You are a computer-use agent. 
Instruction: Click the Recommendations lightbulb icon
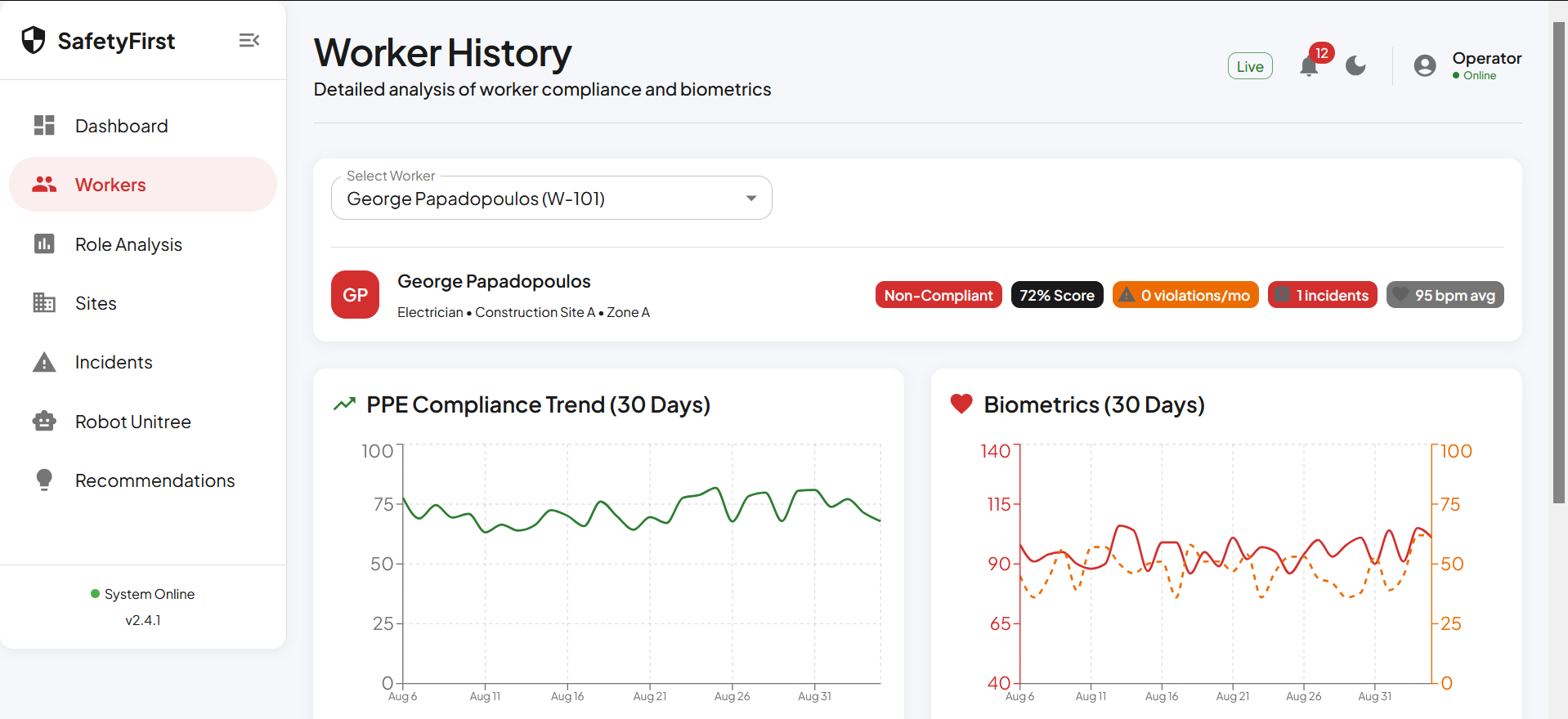44,480
